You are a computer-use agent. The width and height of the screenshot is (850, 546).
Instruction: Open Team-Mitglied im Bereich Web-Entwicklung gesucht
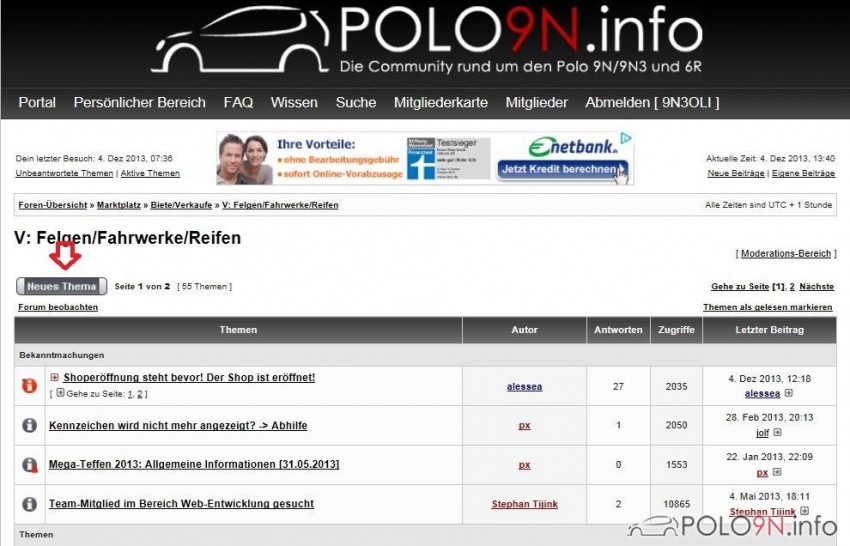181,504
